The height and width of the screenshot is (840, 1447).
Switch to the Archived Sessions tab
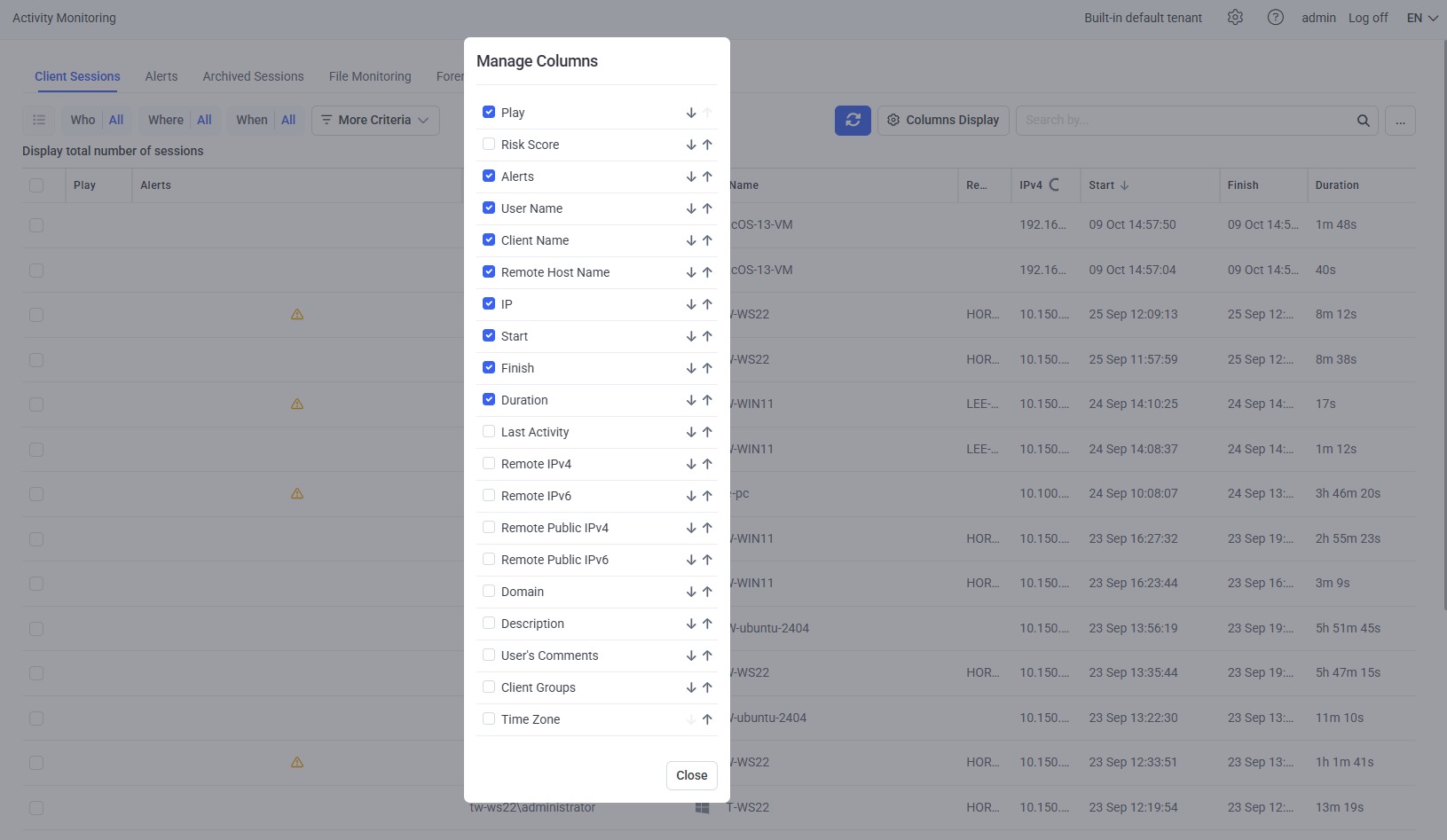[253, 76]
